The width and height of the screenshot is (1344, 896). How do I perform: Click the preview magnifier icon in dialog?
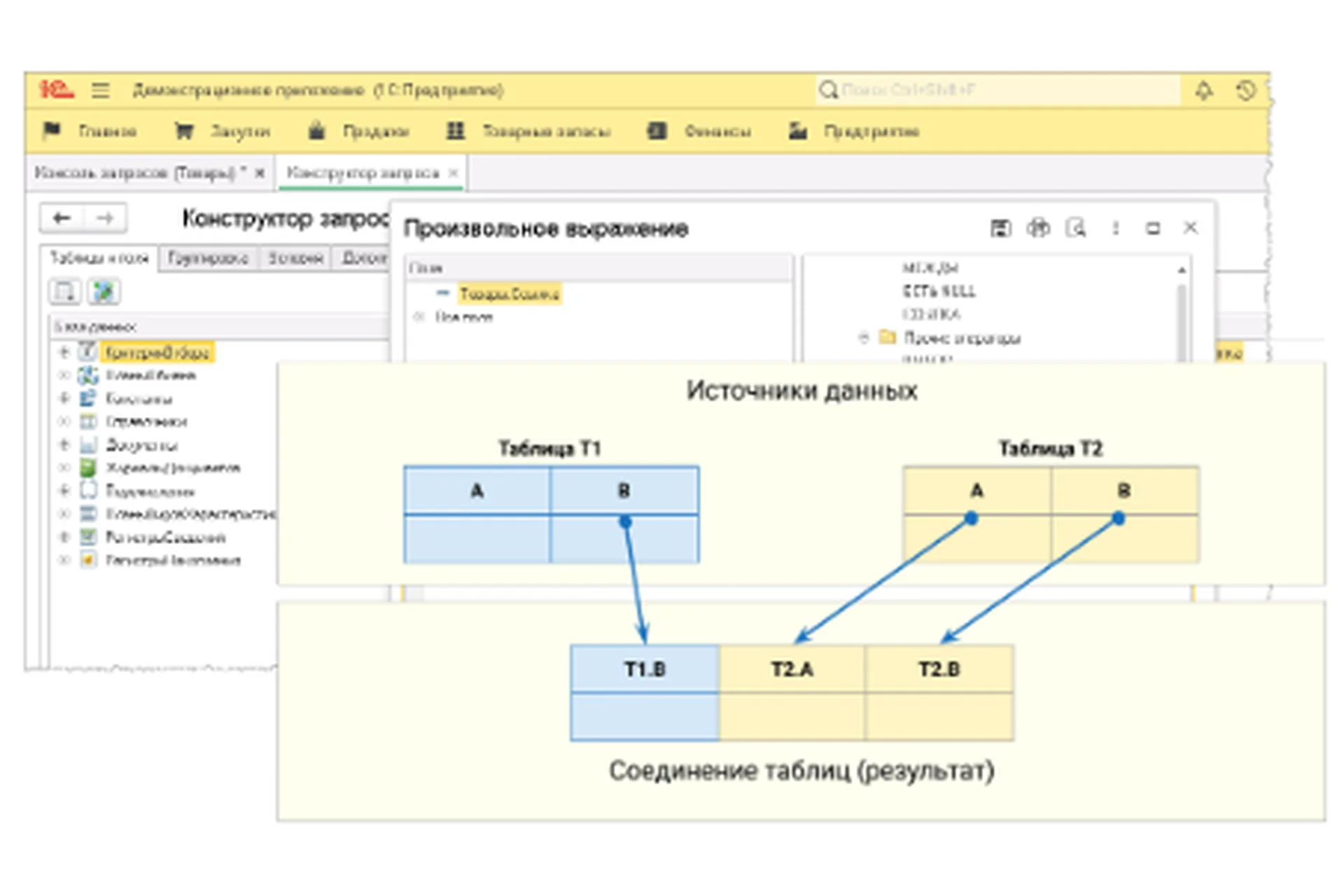point(1076,228)
